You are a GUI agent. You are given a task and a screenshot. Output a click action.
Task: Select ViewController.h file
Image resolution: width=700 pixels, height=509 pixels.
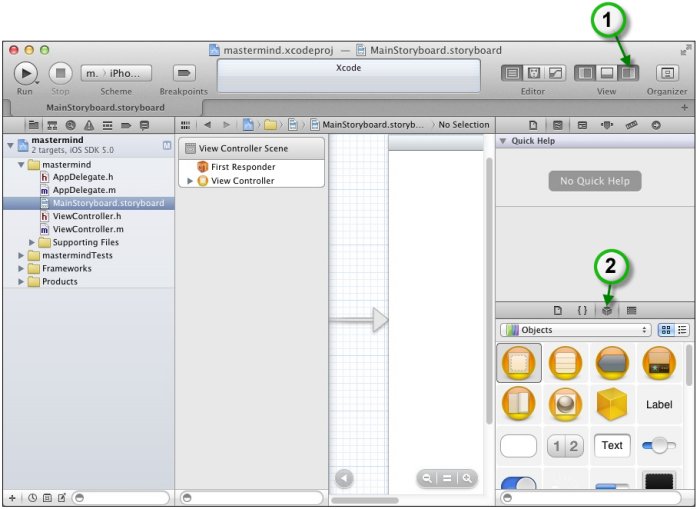(88, 216)
